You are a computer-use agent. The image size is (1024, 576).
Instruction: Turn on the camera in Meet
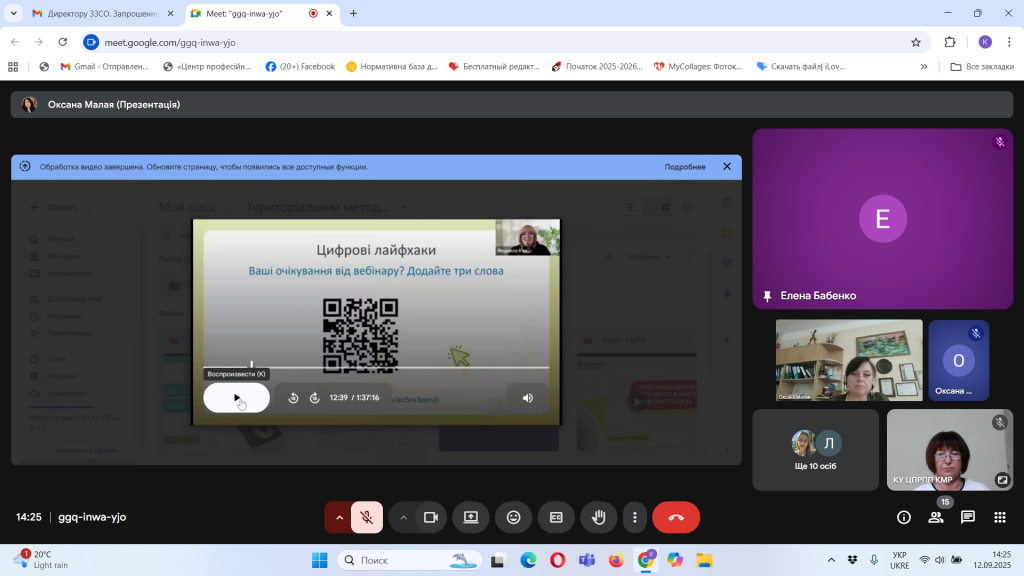(431, 517)
